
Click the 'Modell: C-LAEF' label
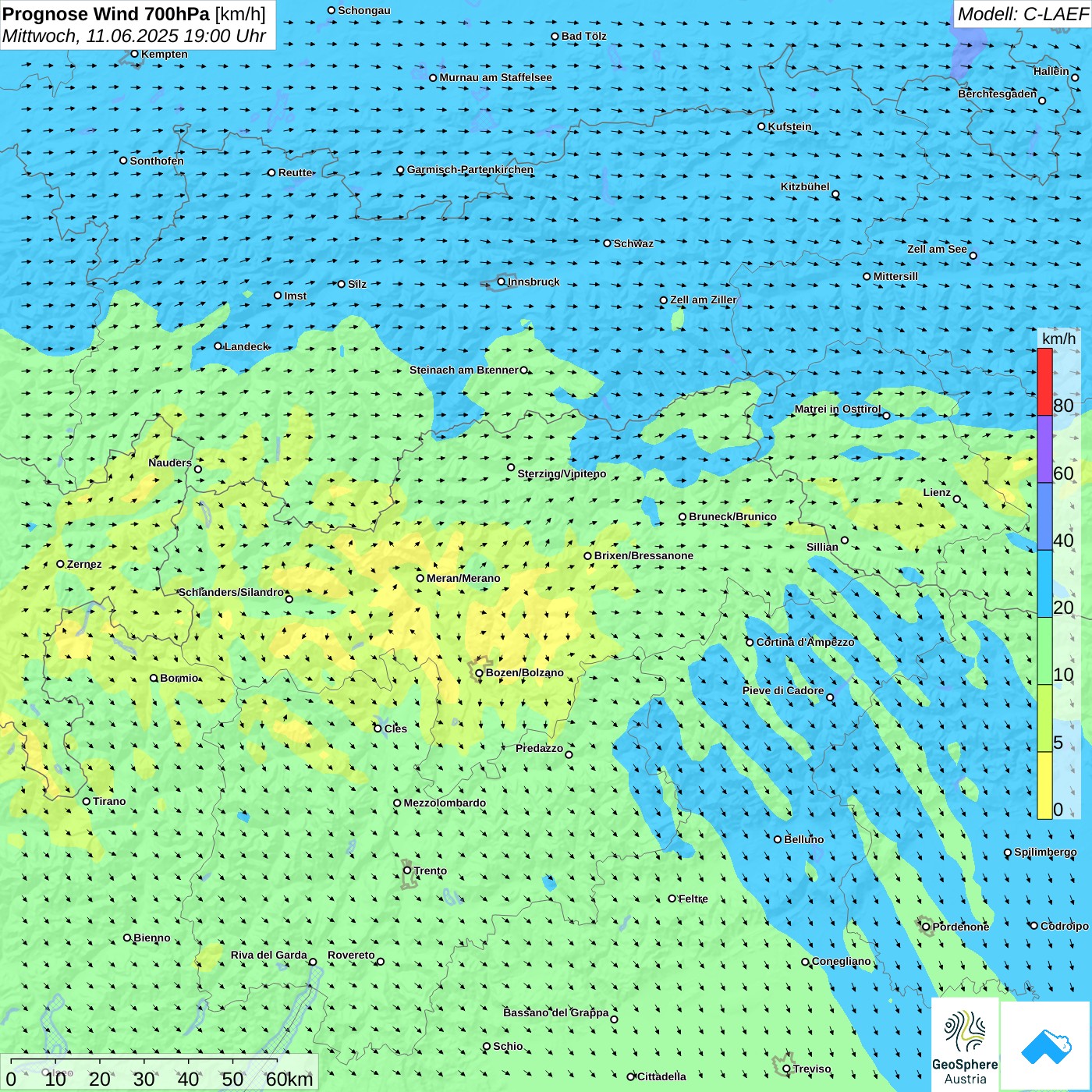(x=1023, y=14)
